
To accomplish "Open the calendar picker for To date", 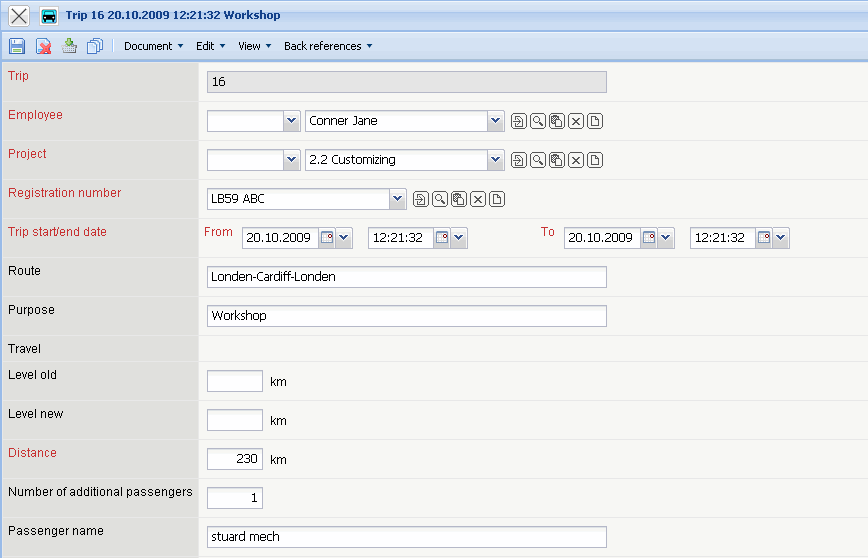I will [x=649, y=238].
